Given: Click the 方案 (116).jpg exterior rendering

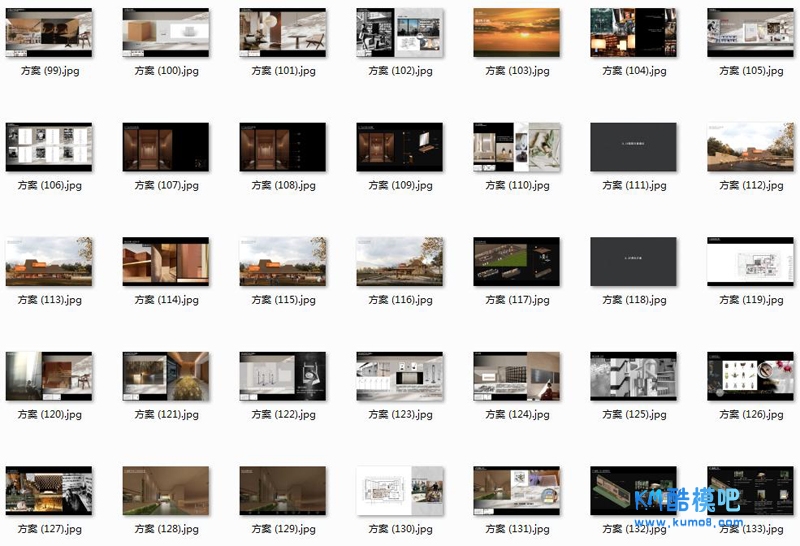Looking at the screenshot, I should 400,261.
